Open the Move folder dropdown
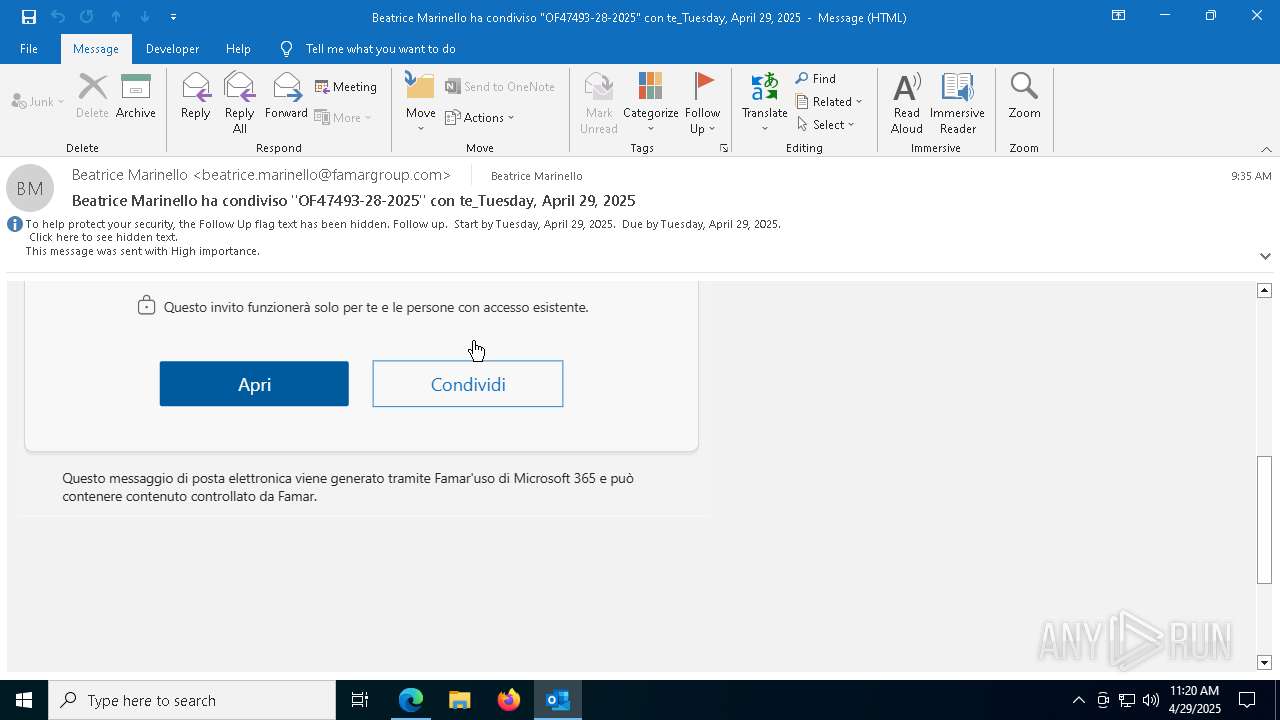The height and width of the screenshot is (720, 1280). 421,102
